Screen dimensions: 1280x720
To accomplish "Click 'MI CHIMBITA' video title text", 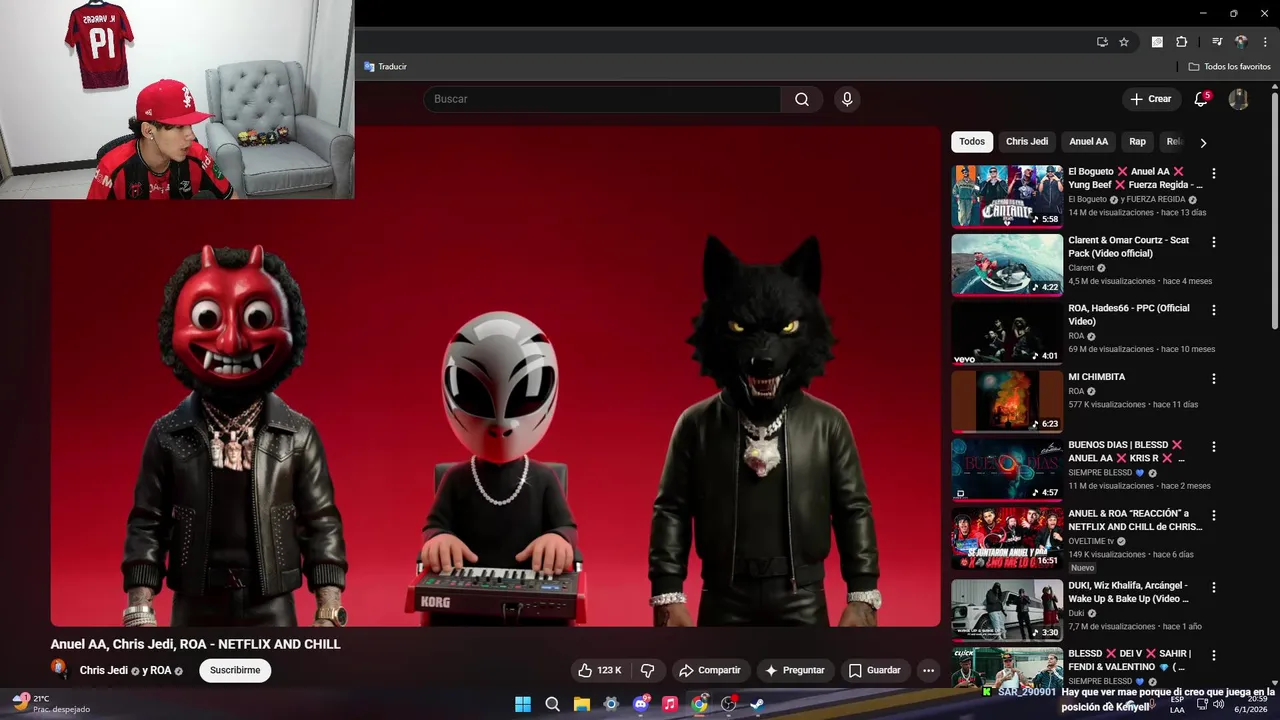I will point(1096,377).
